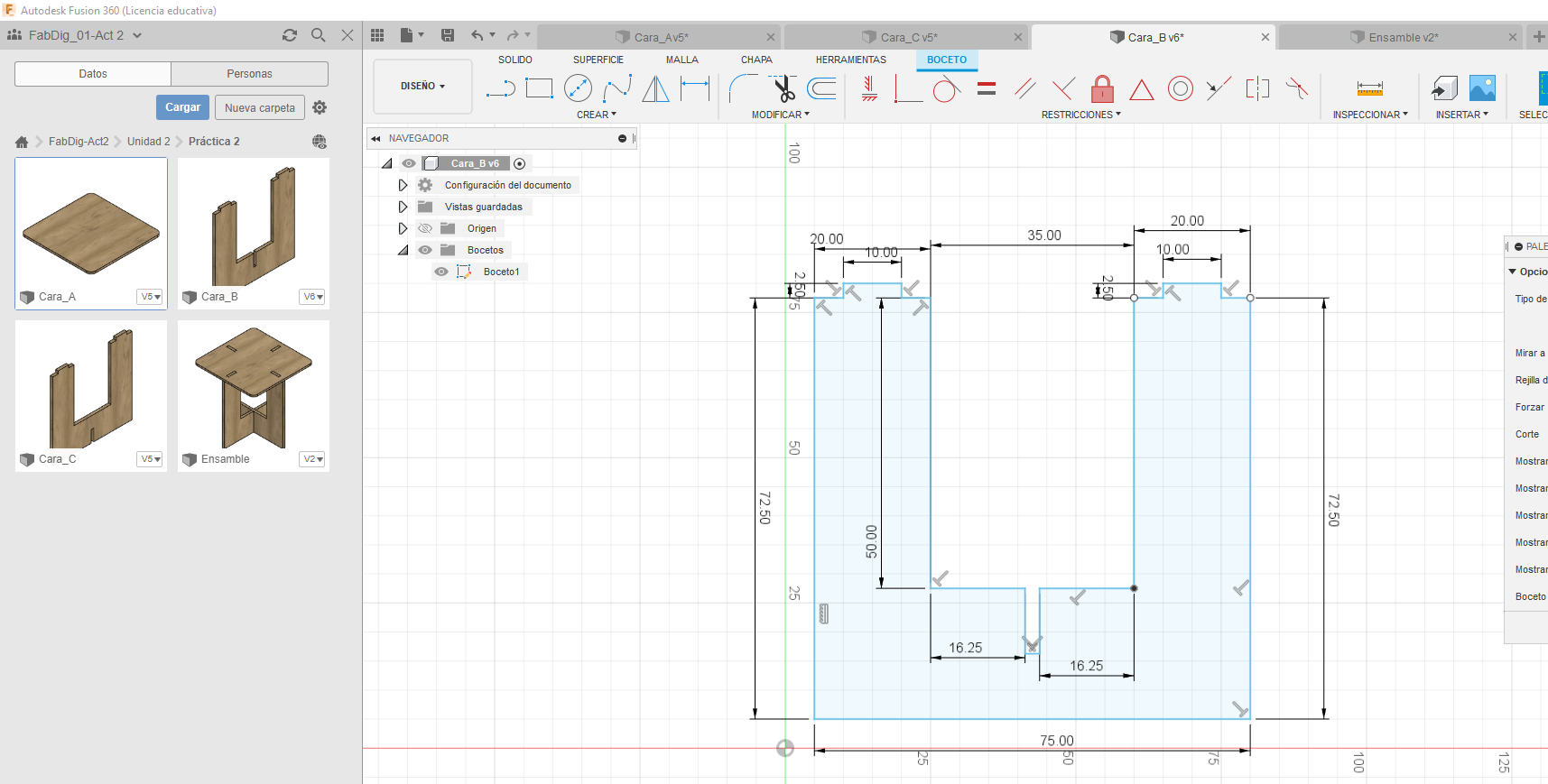Viewport: 1548px width, 784px height.
Task: Apply the Curvature constraint
Action: tap(1297, 88)
